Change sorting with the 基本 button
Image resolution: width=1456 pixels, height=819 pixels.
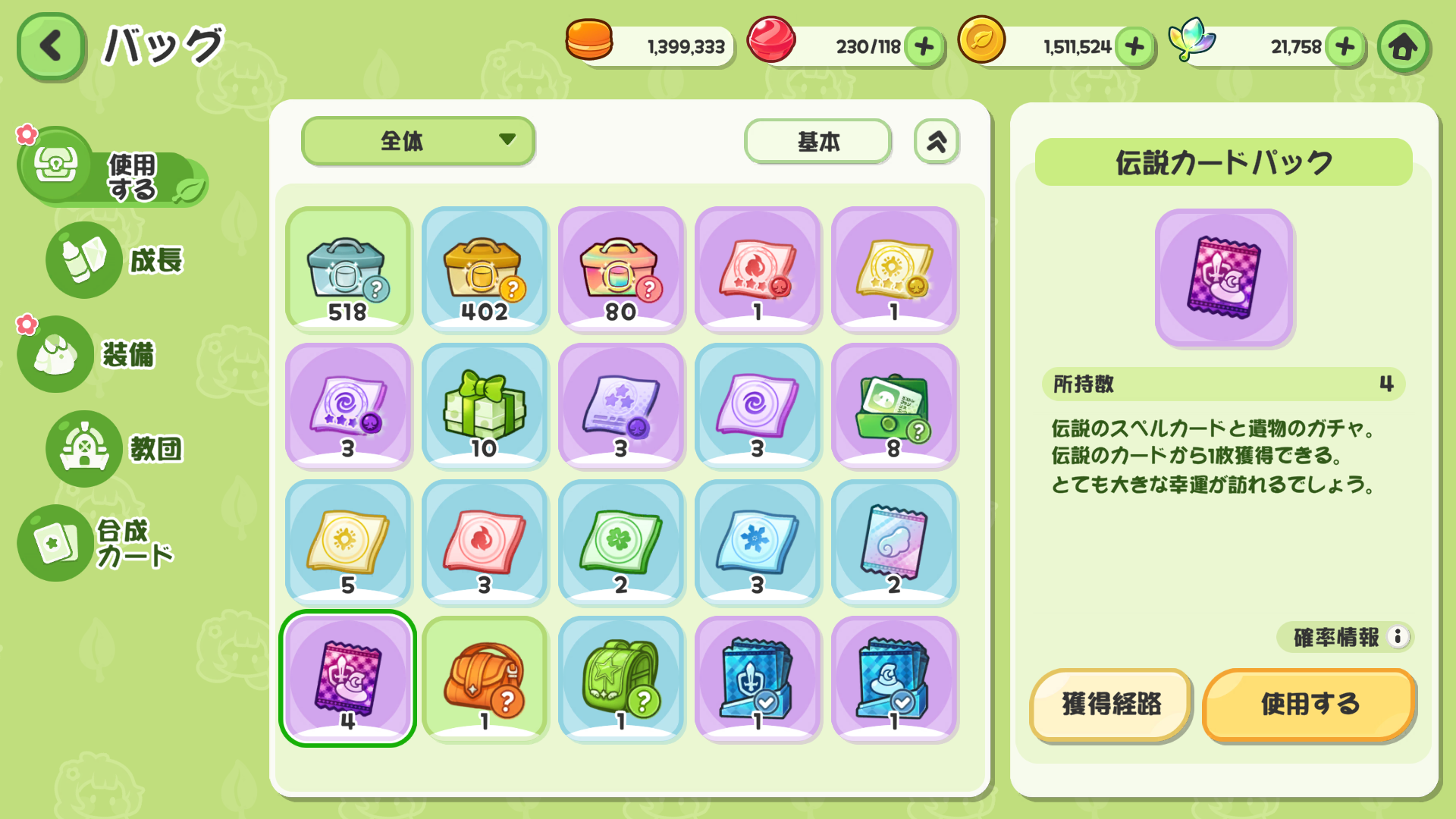818,141
